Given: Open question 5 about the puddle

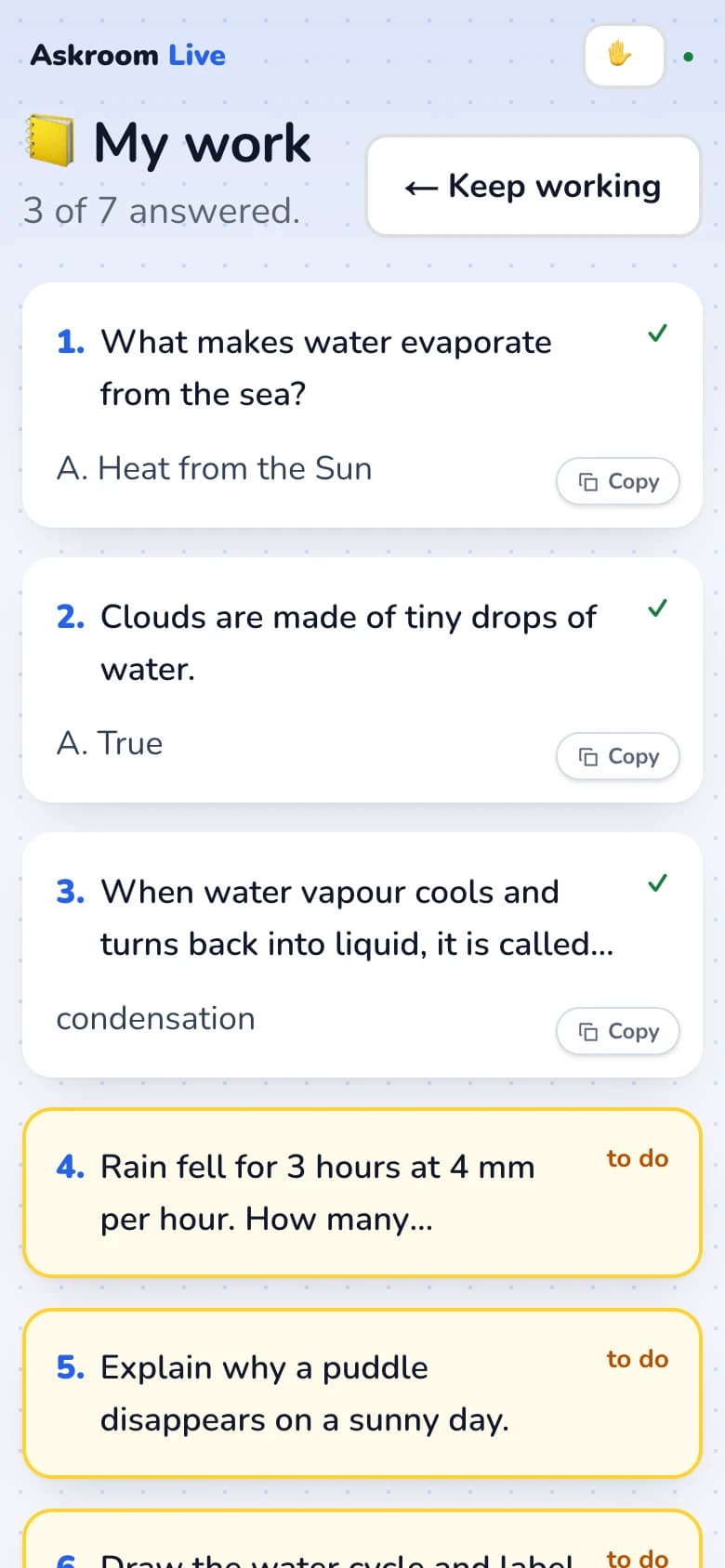Looking at the screenshot, I should point(362,1393).
